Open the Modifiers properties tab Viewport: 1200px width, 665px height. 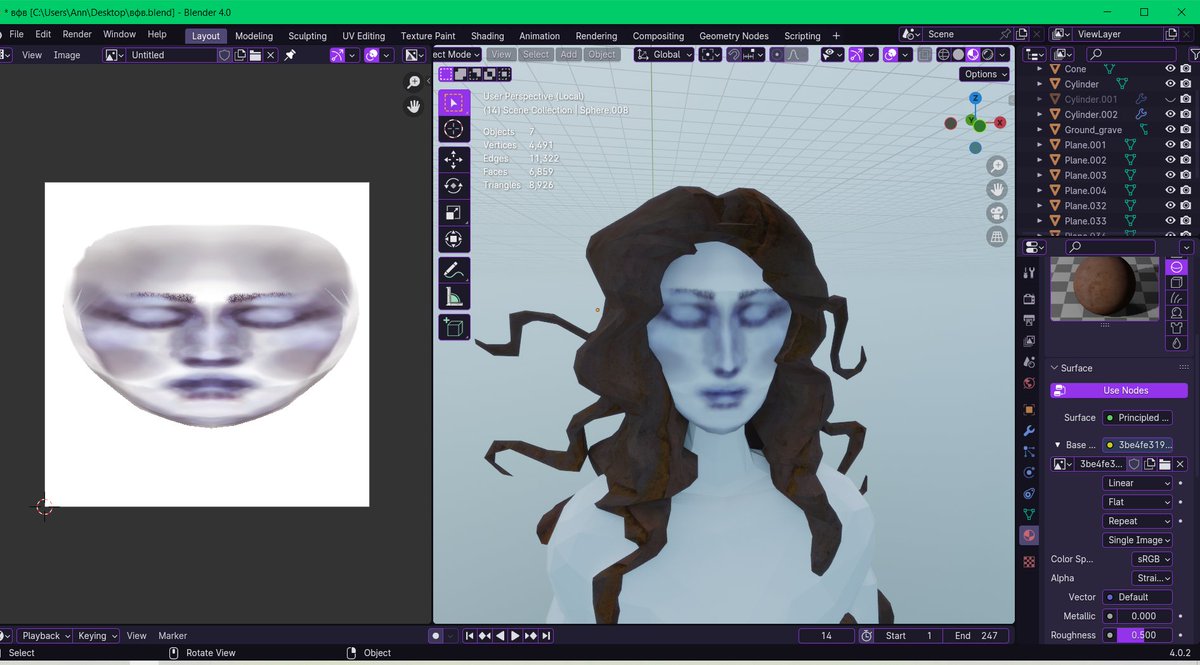[1029, 431]
